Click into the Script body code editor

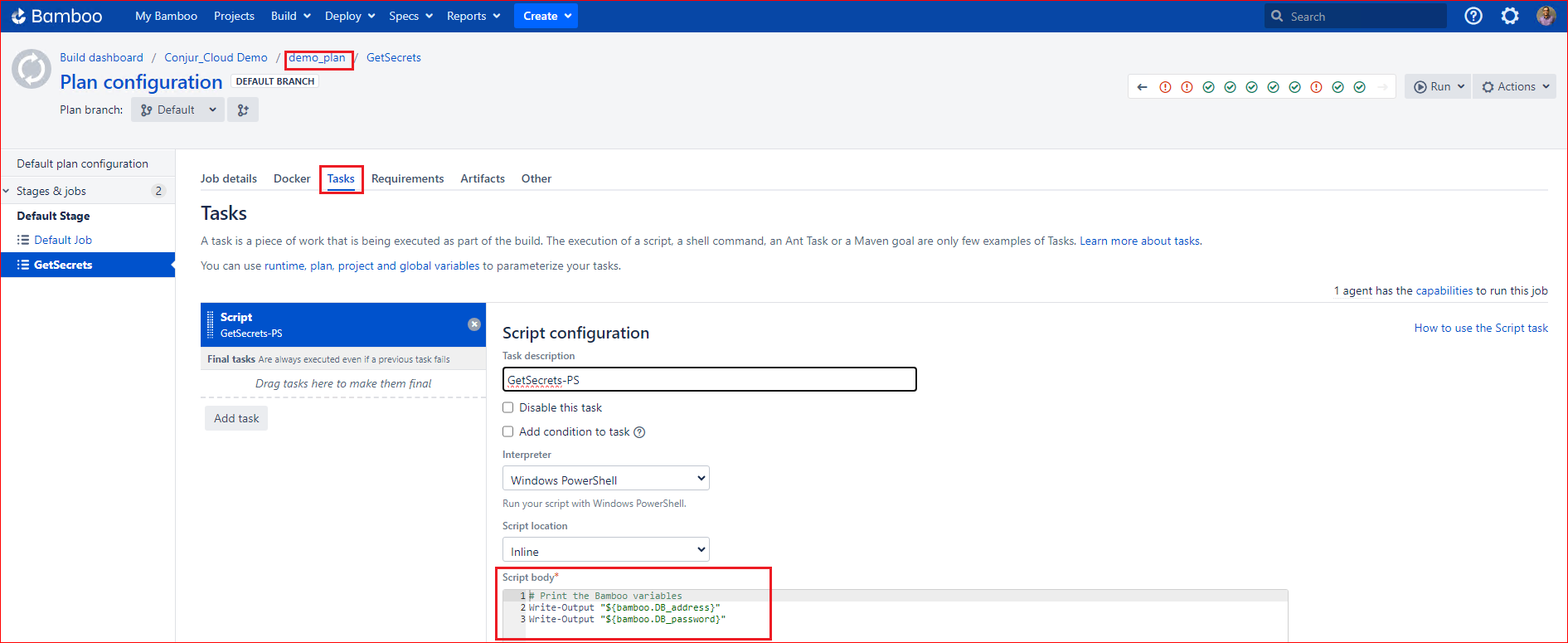896,614
